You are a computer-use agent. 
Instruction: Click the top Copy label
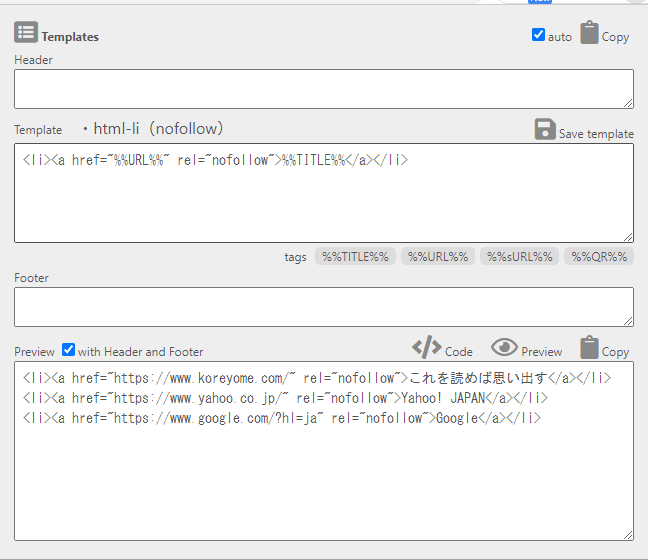pyautogui.click(x=615, y=37)
